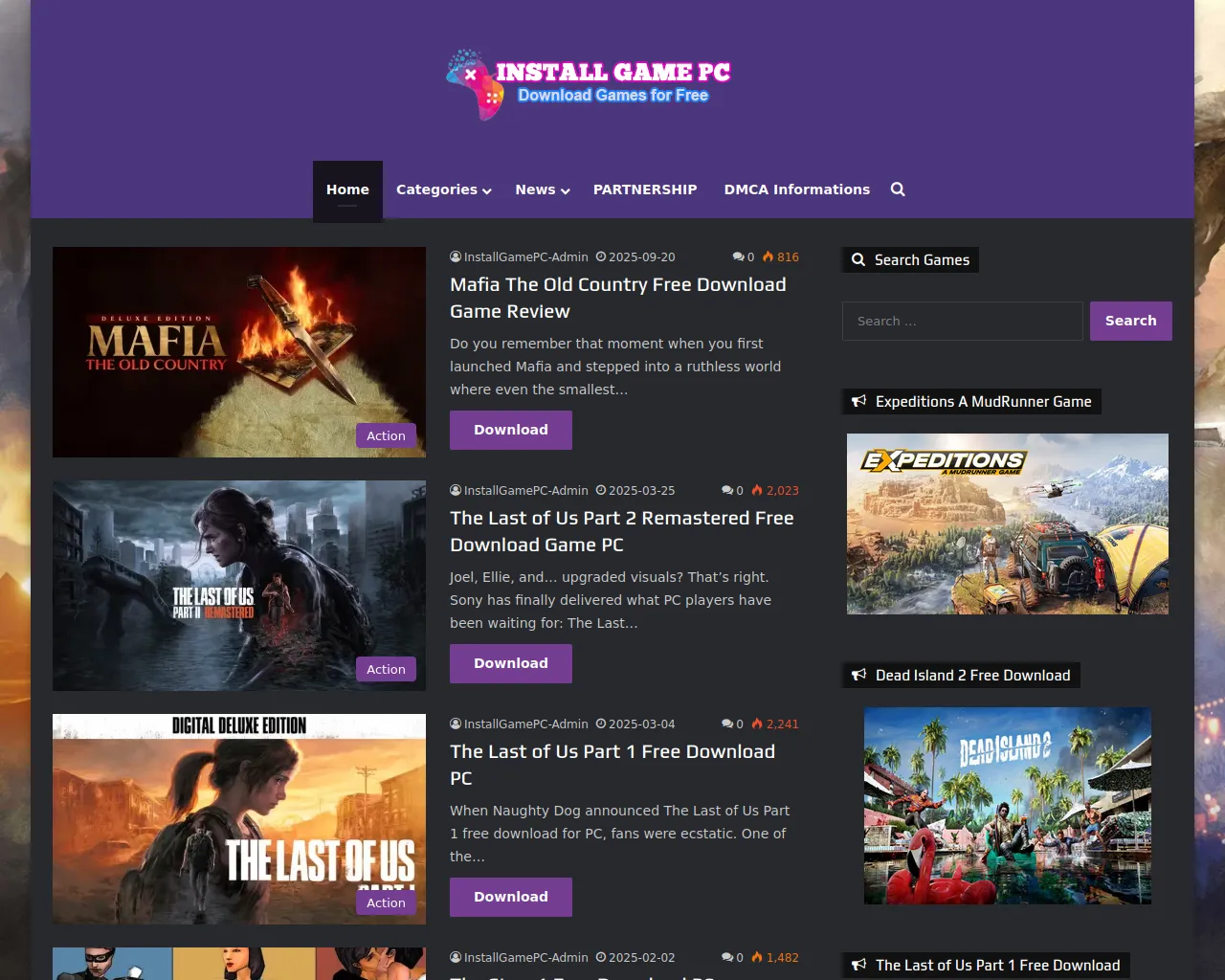Expand the Categories dropdown menu
1225x980 pixels.
[x=443, y=189]
